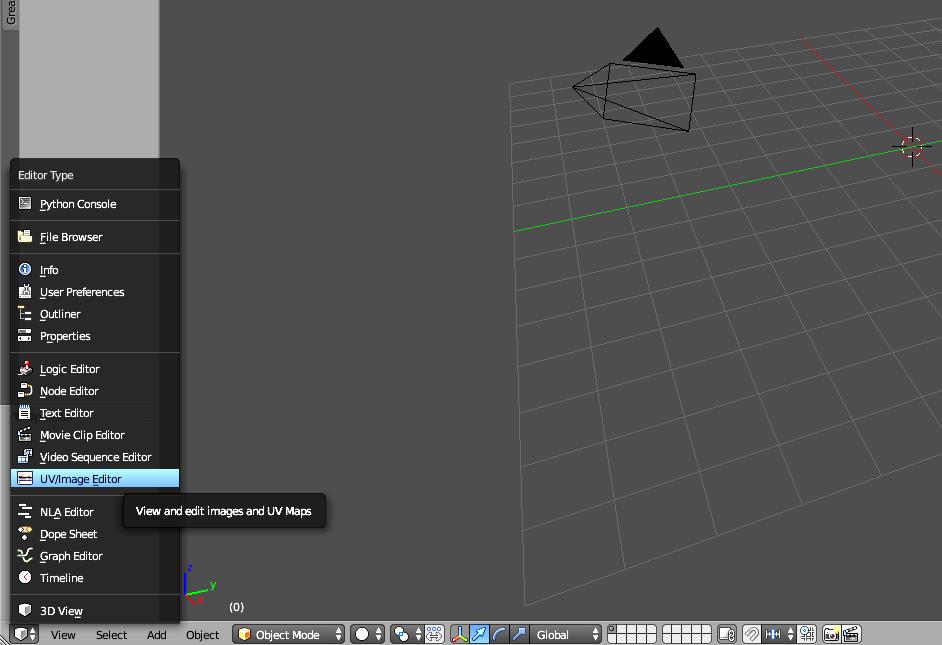Toggle the 3D manipulator widget
This screenshot has height=645, width=942.
(x=460, y=634)
